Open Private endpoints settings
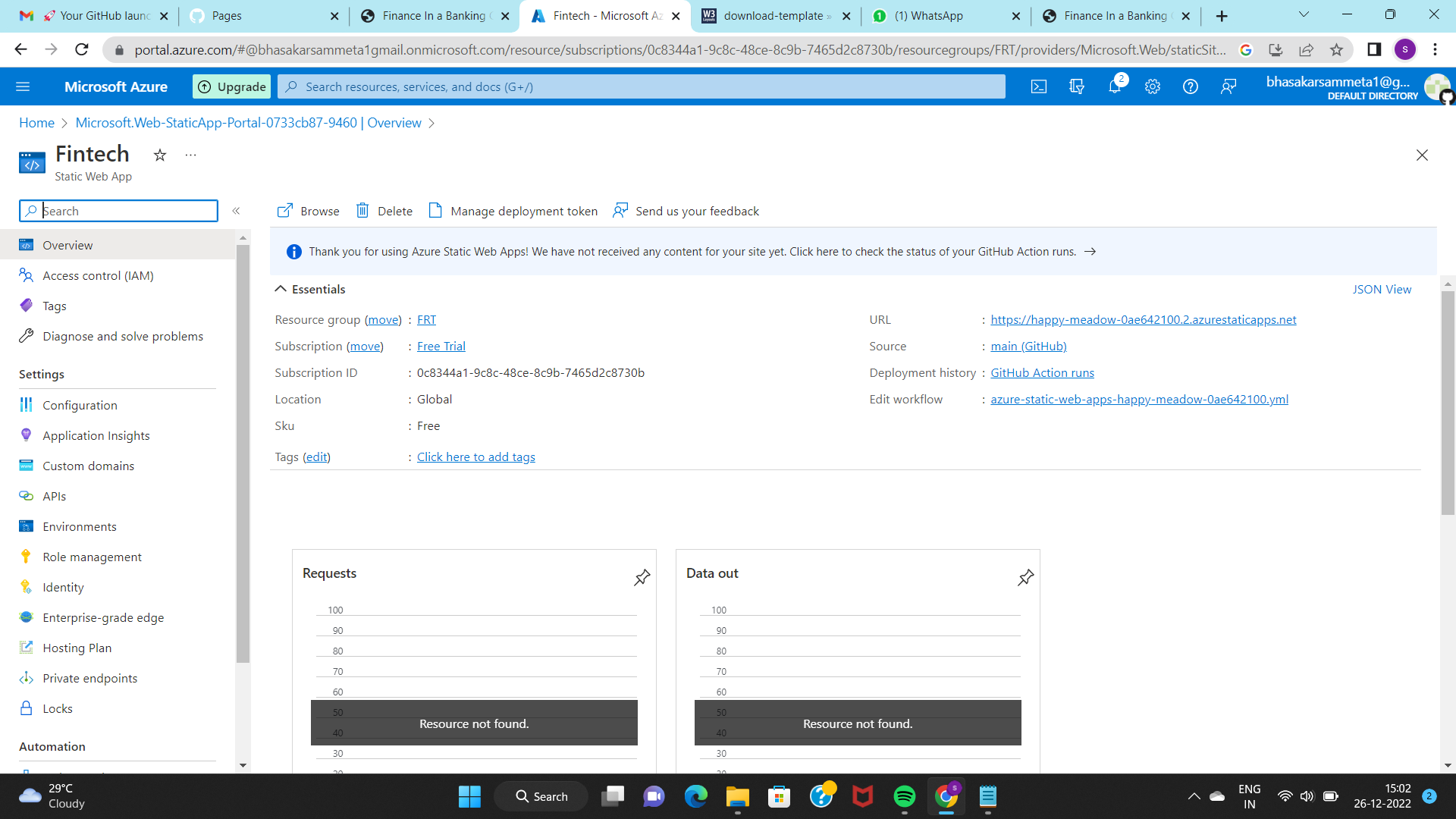Screen dimensions: 1456x819 pyautogui.click(x=89, y=678)
